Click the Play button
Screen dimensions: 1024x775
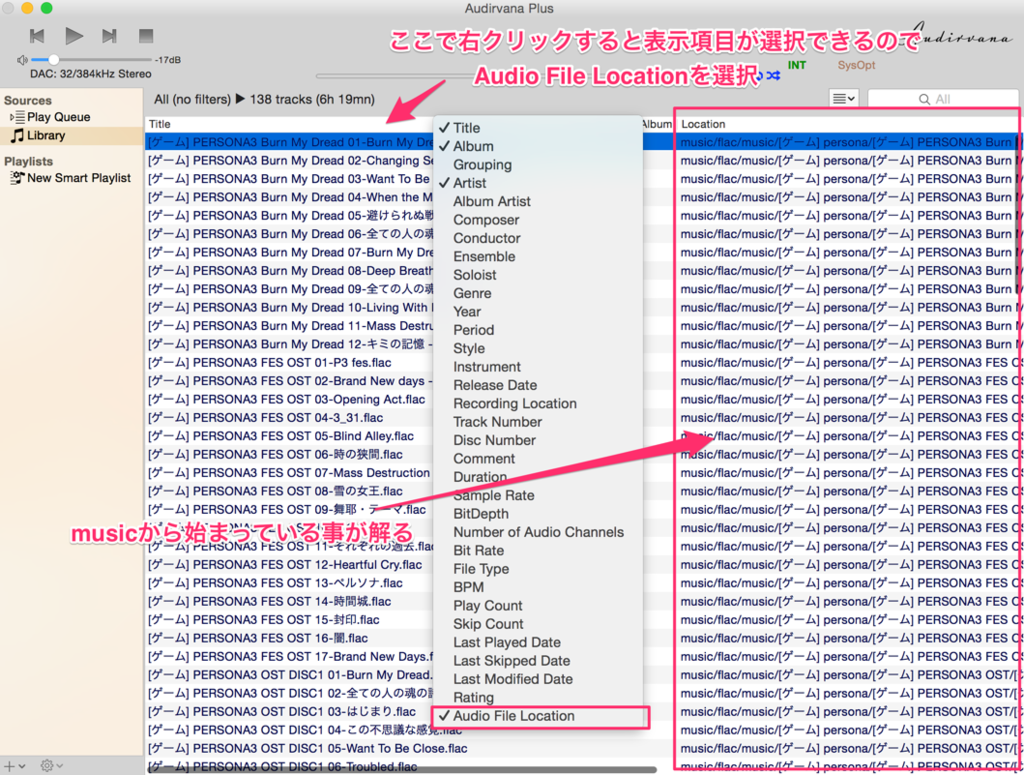tap(73, 37)
